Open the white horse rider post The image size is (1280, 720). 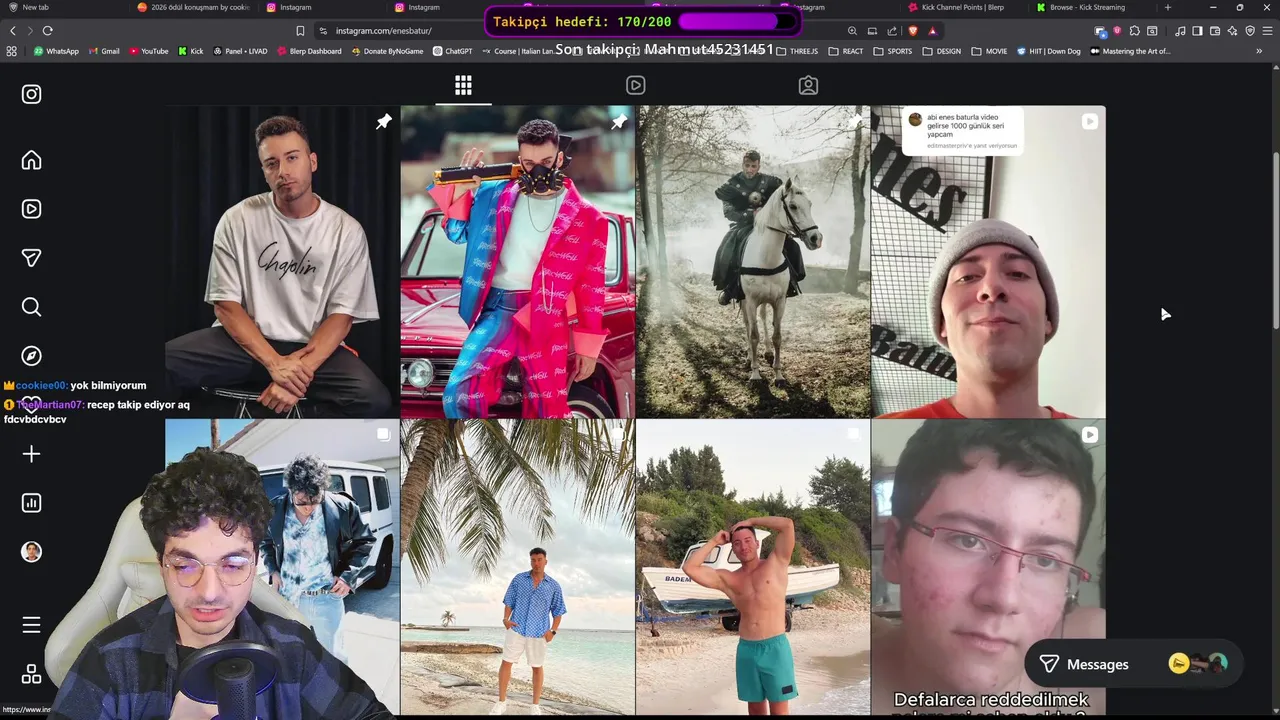pos(753,261)
